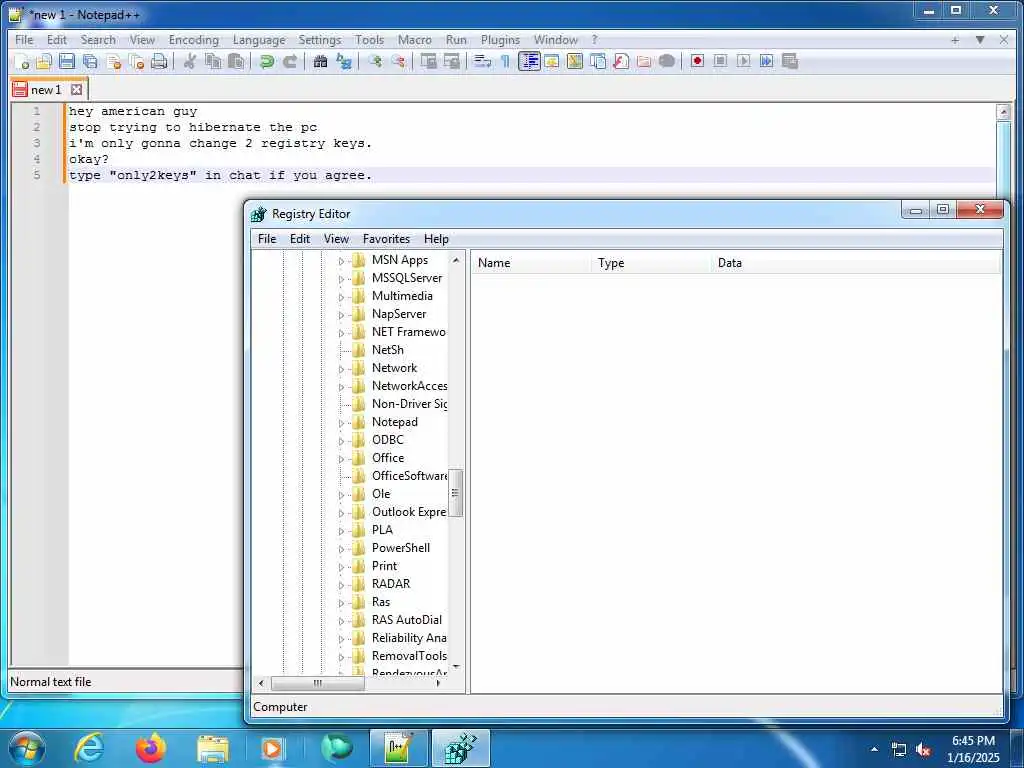Viewport: 1024px width, 768px height.
Task: Expand the Multimedia key arrow
Action: click(341, 297)
